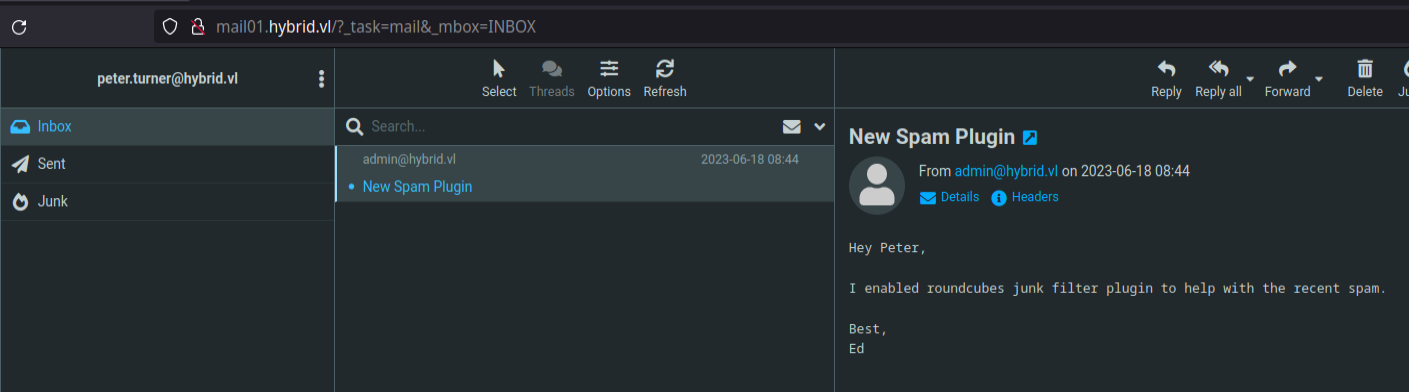Screen dimensions: 1409x392
Task: Click the junk filter plugin sentence
Action: pyautogui.click(x=1117, y=288)
